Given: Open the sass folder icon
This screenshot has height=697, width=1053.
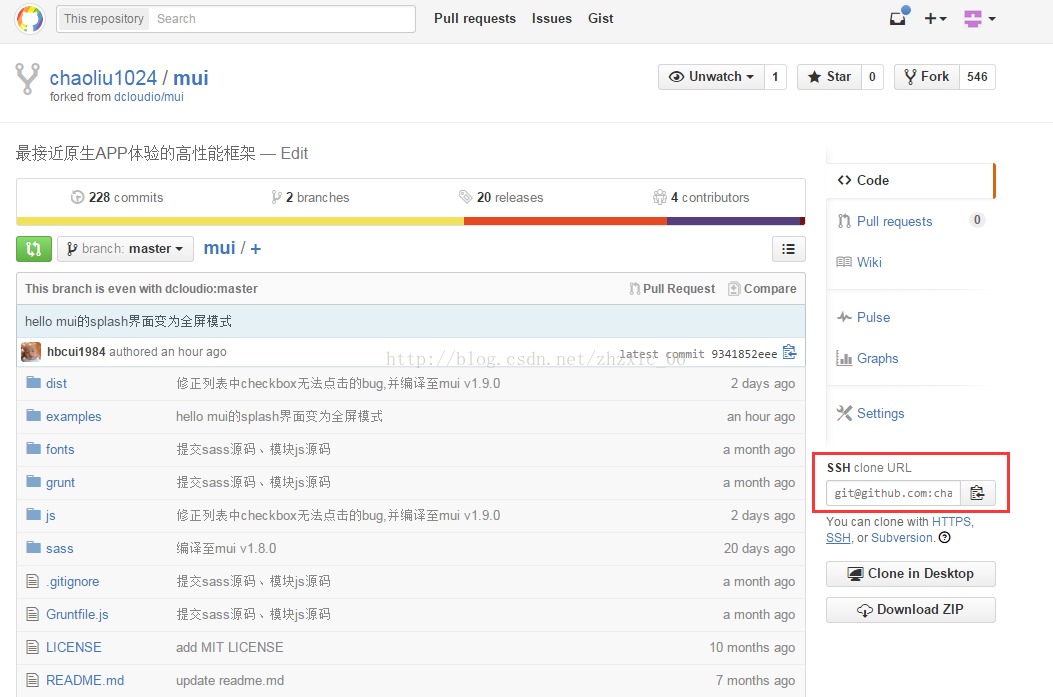Looking at the screenshot, I should coord(34,547).
